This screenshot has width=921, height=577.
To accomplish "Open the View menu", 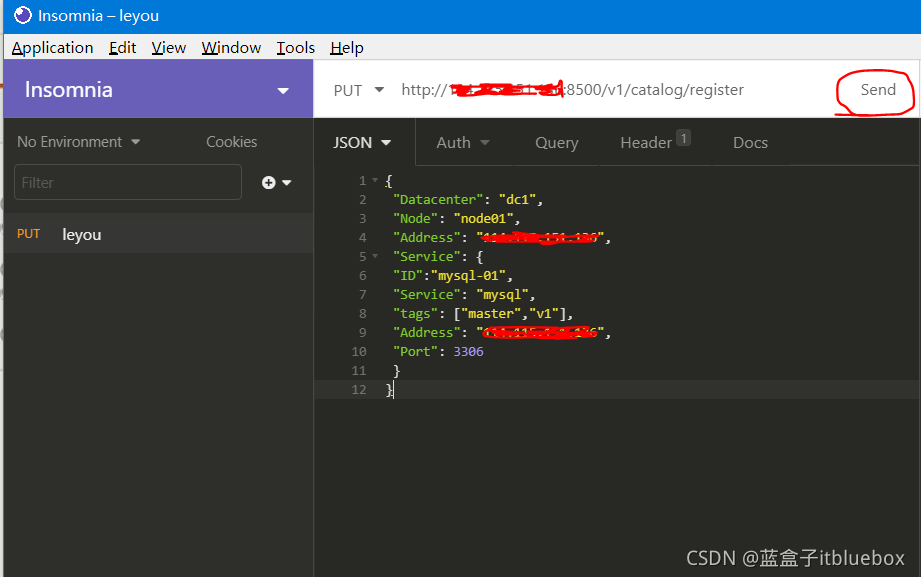I will tap(169, 48).
